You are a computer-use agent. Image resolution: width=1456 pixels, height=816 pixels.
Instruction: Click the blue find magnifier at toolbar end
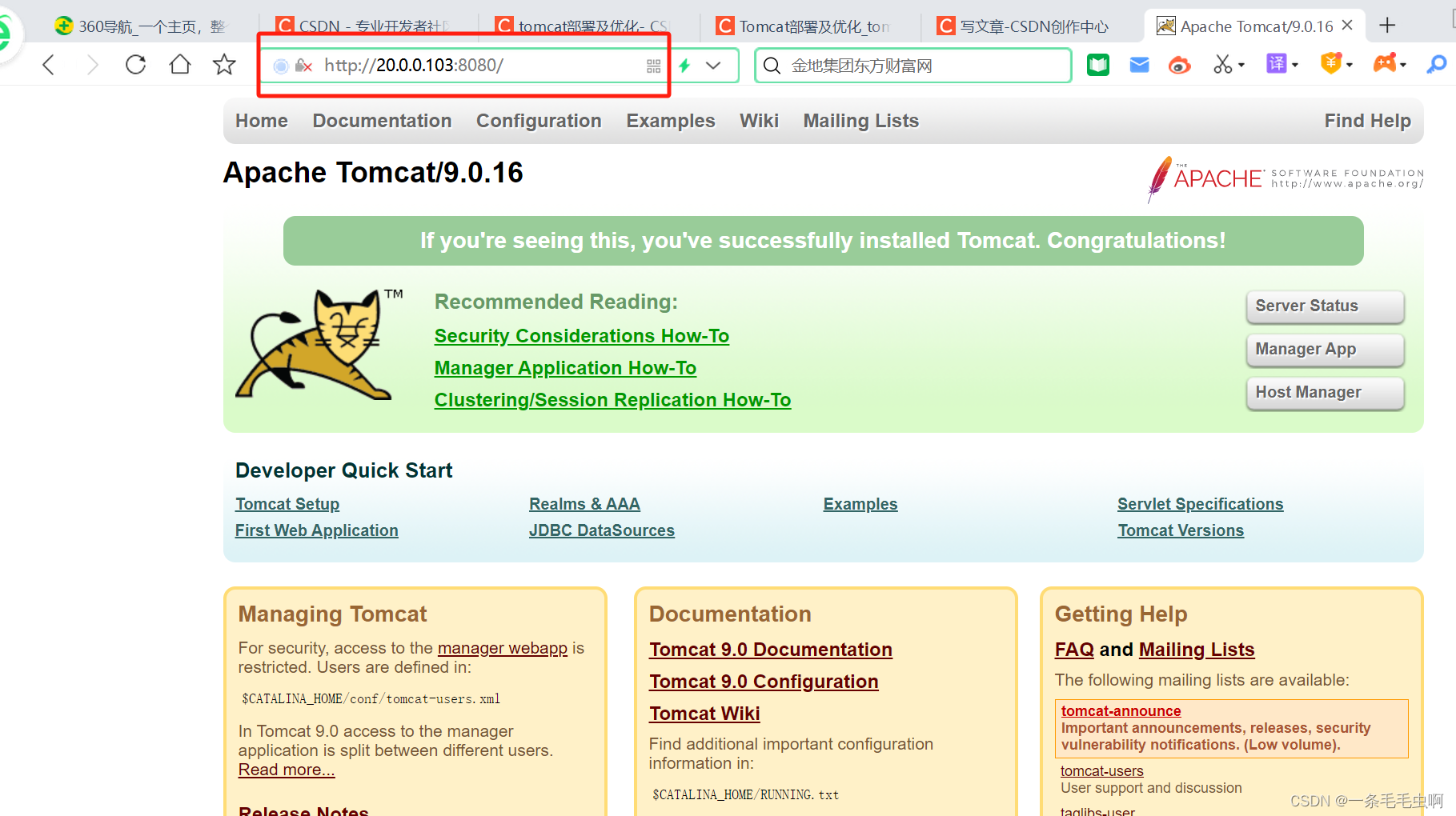coord(1437,64)
